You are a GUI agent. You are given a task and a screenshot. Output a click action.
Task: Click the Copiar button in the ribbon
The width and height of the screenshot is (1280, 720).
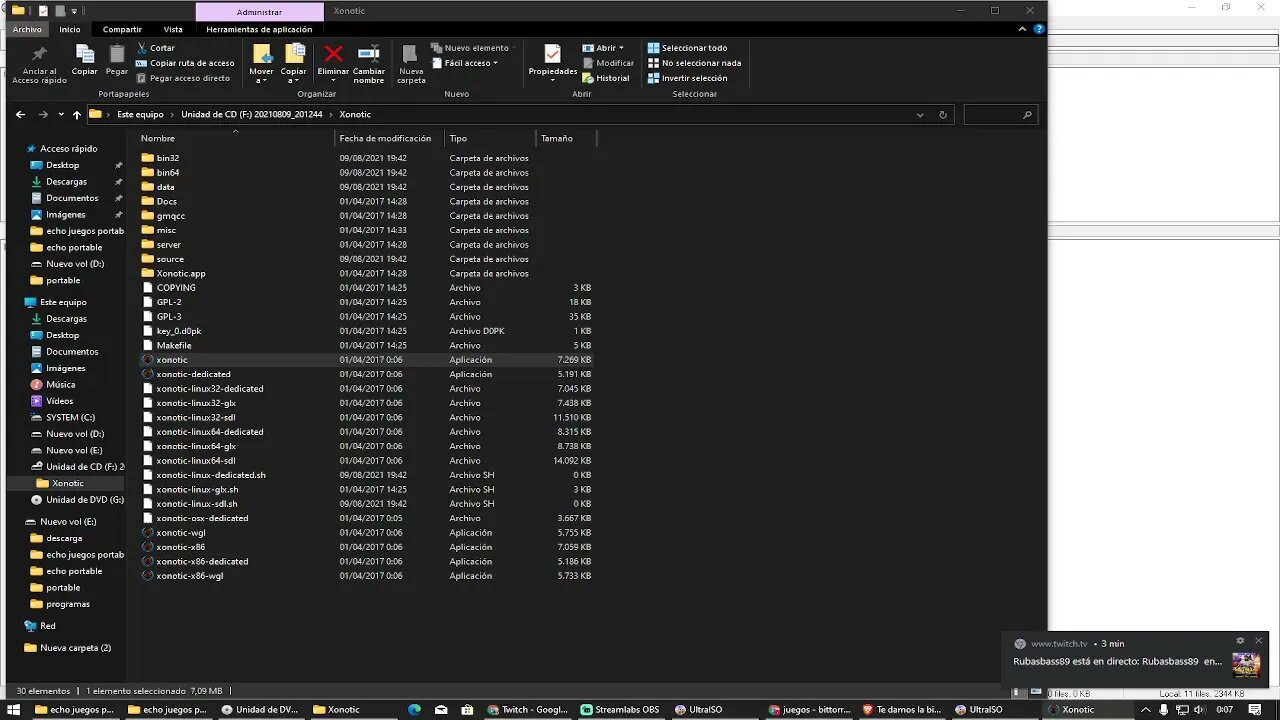[85, 62]
